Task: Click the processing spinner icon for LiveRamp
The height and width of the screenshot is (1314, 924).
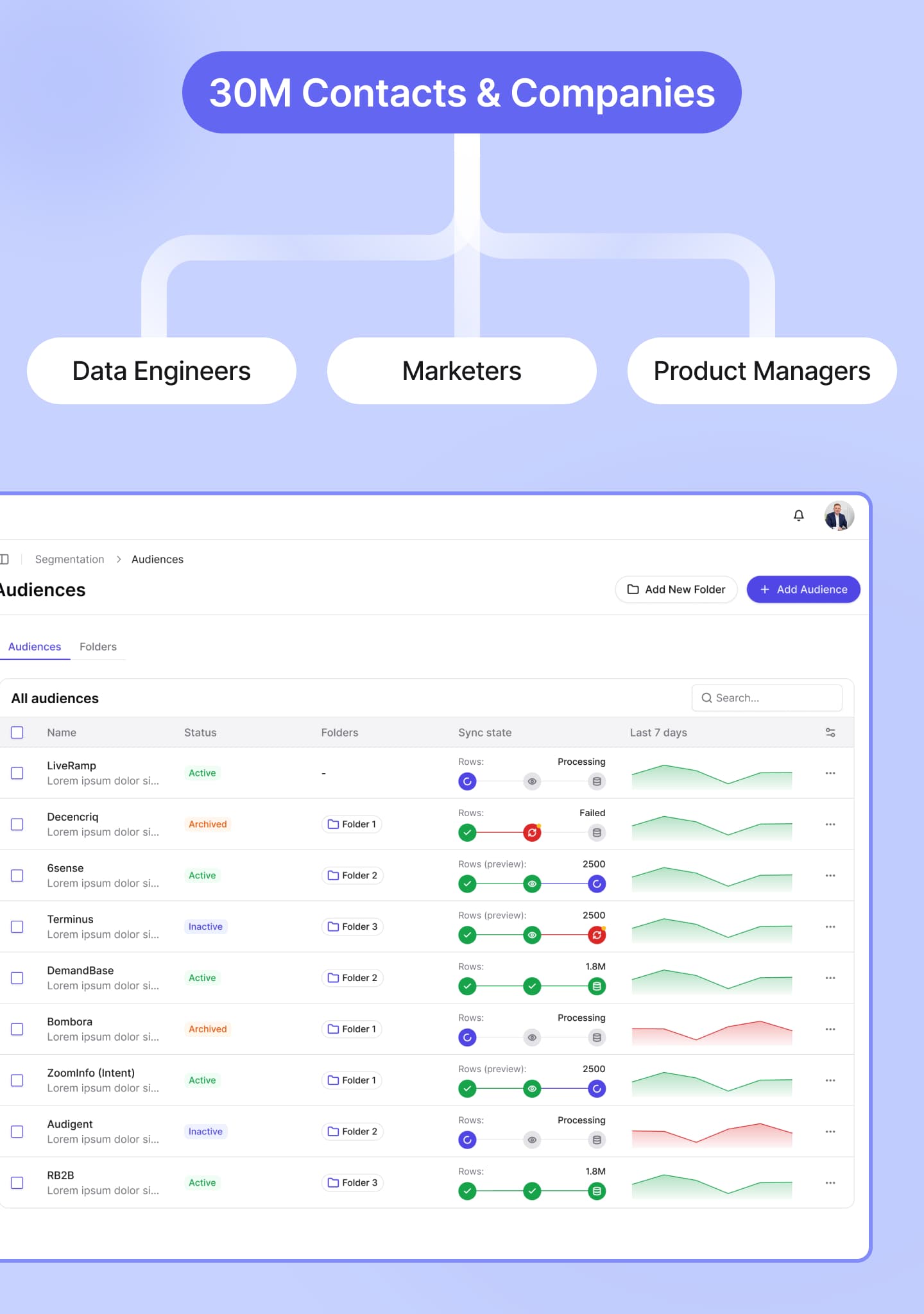Action: 467,781
